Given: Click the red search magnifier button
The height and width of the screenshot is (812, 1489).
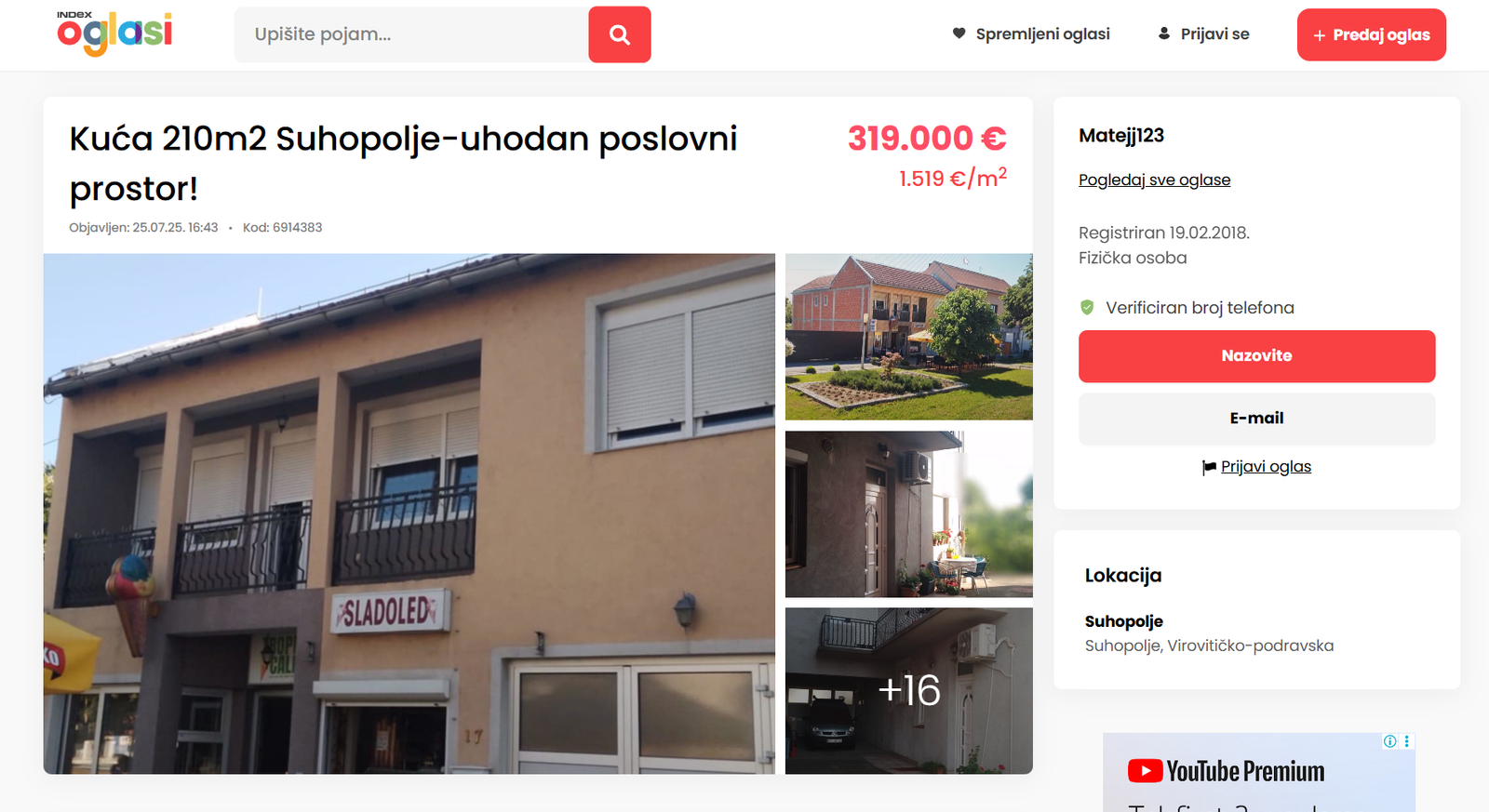Looking at the screenshot, I should point(620,34).
